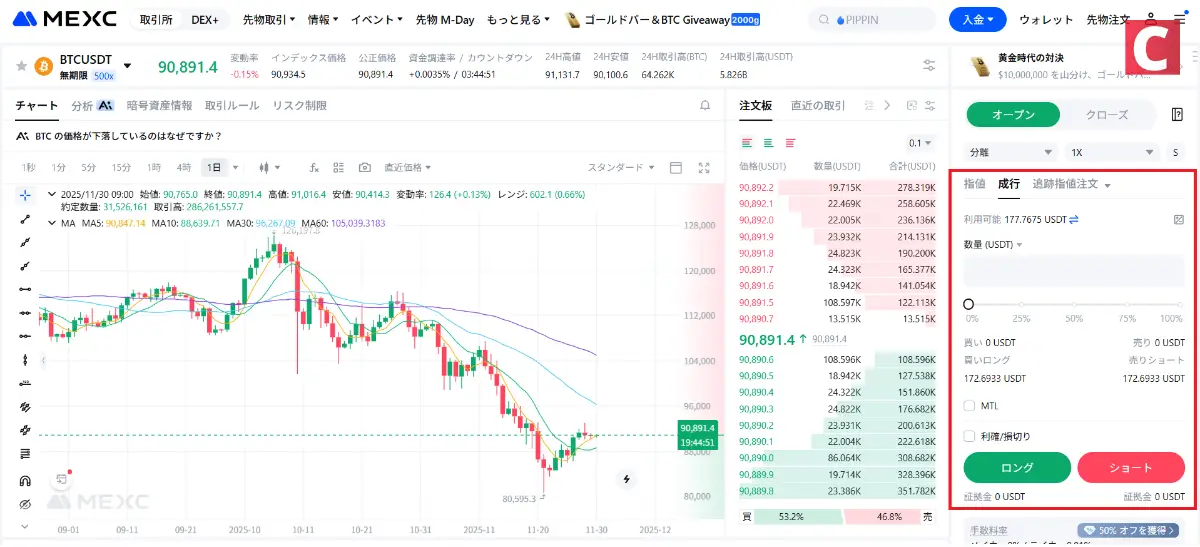
Task: Hide all drawings with the eye icon
Action: point(25,503)
